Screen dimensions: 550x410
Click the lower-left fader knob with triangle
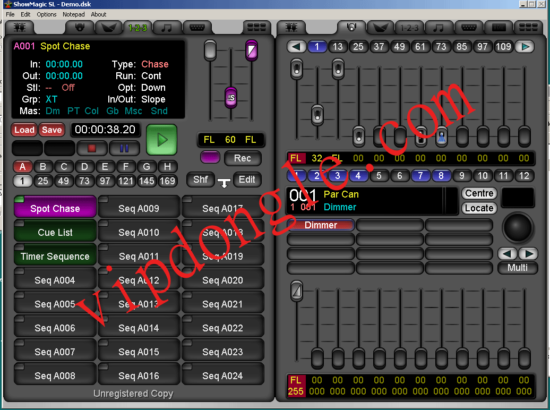[297, 291]
